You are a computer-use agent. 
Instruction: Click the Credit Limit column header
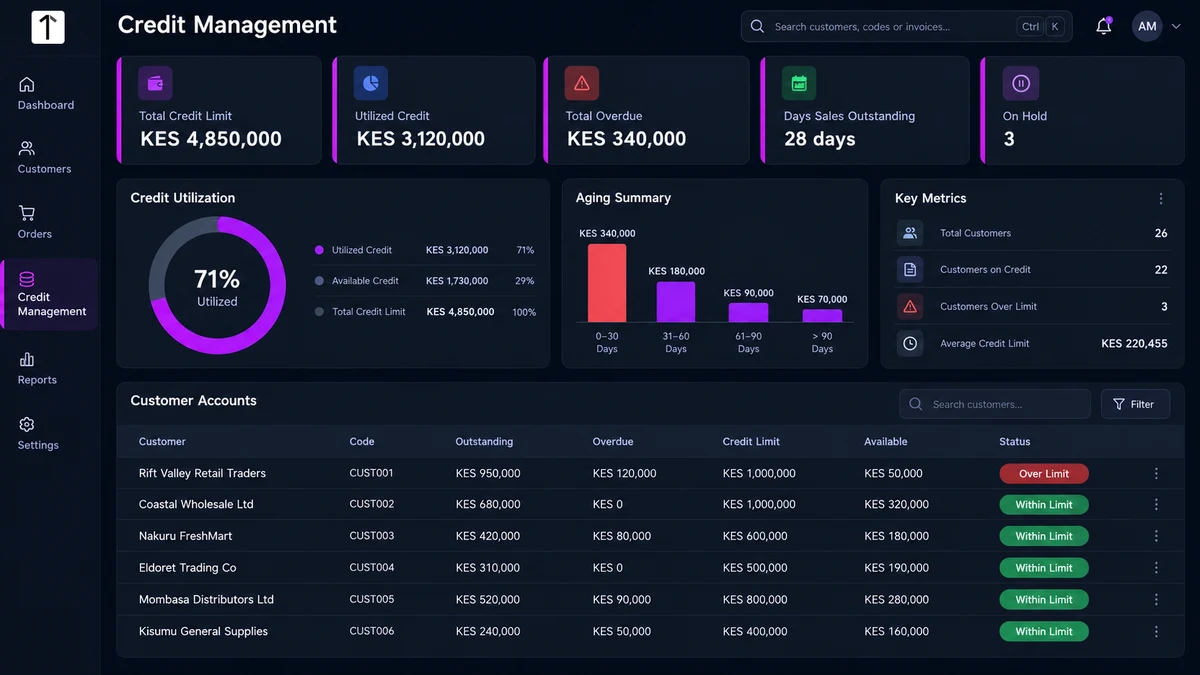(751, 442)
